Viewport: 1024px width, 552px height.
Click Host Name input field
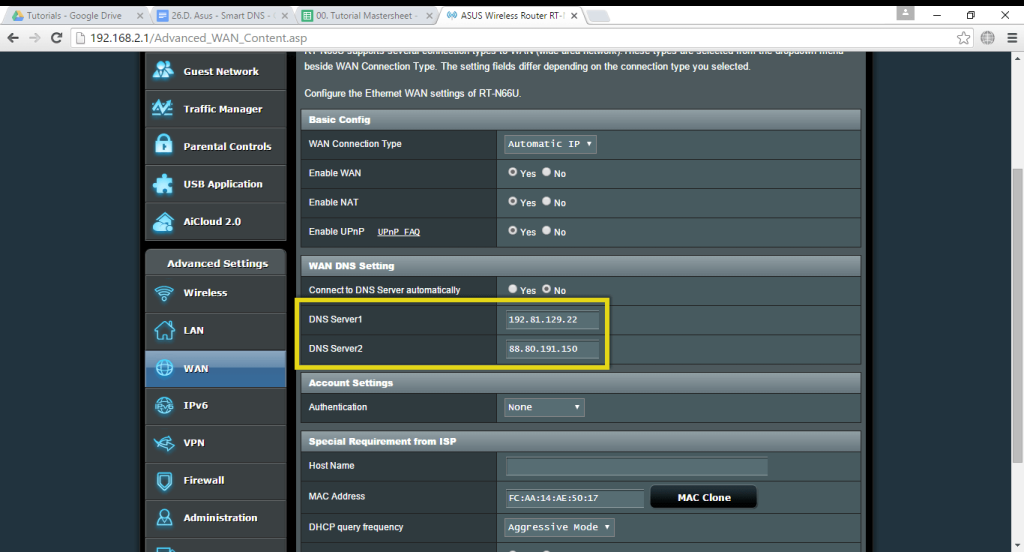[x=637, y=466]
